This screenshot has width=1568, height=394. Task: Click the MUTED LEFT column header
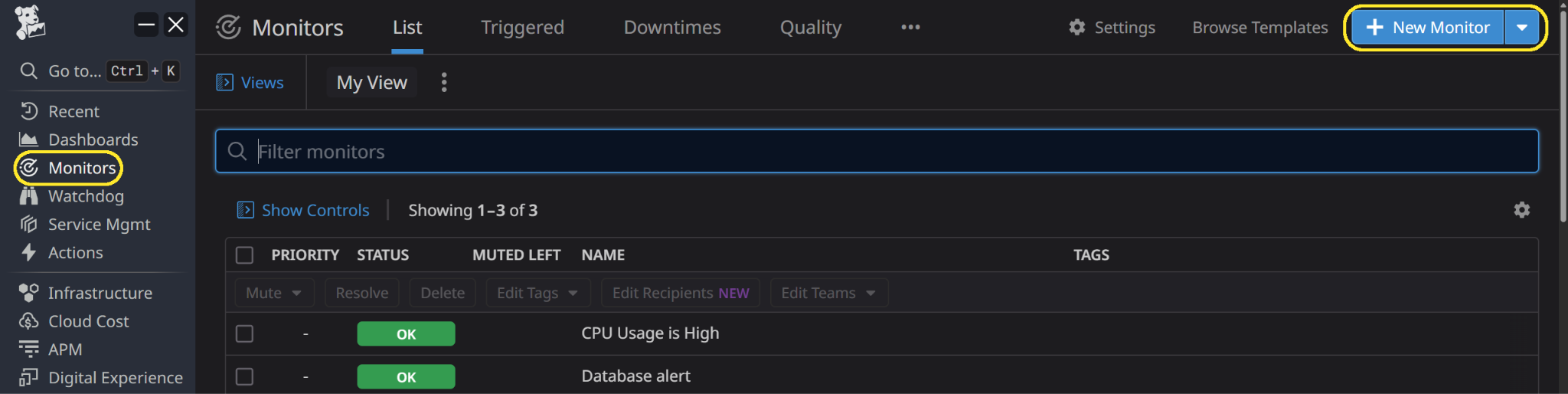click(x=516, y=255)
